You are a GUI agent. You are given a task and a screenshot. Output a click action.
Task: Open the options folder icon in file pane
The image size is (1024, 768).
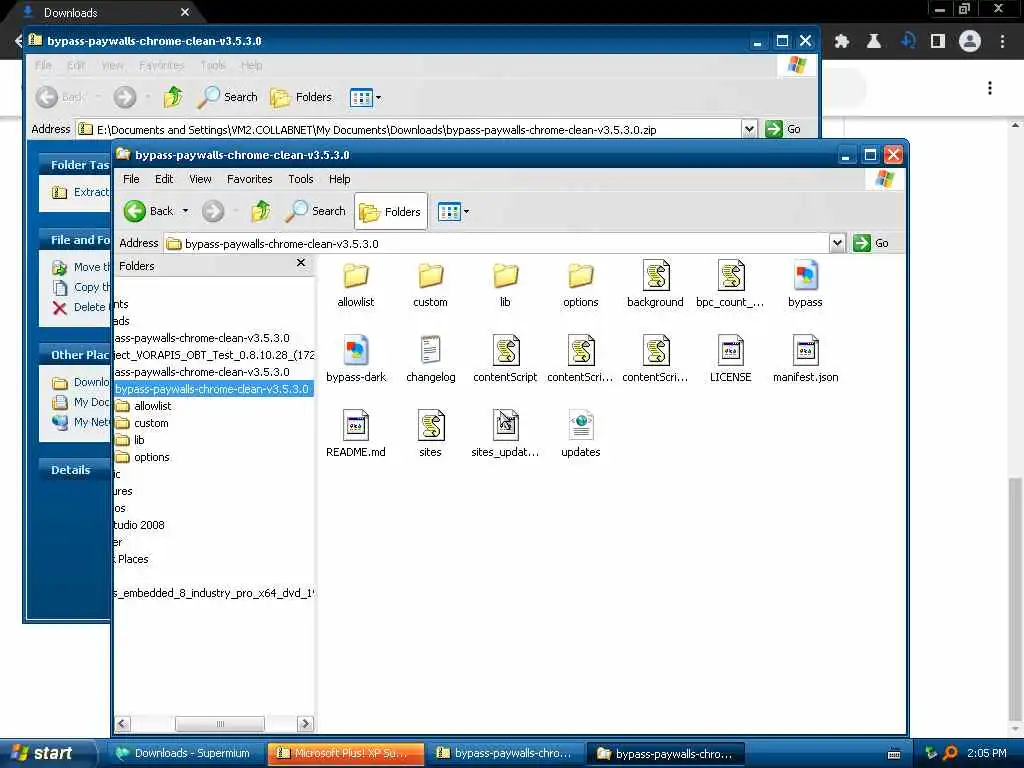click(581, 276)
